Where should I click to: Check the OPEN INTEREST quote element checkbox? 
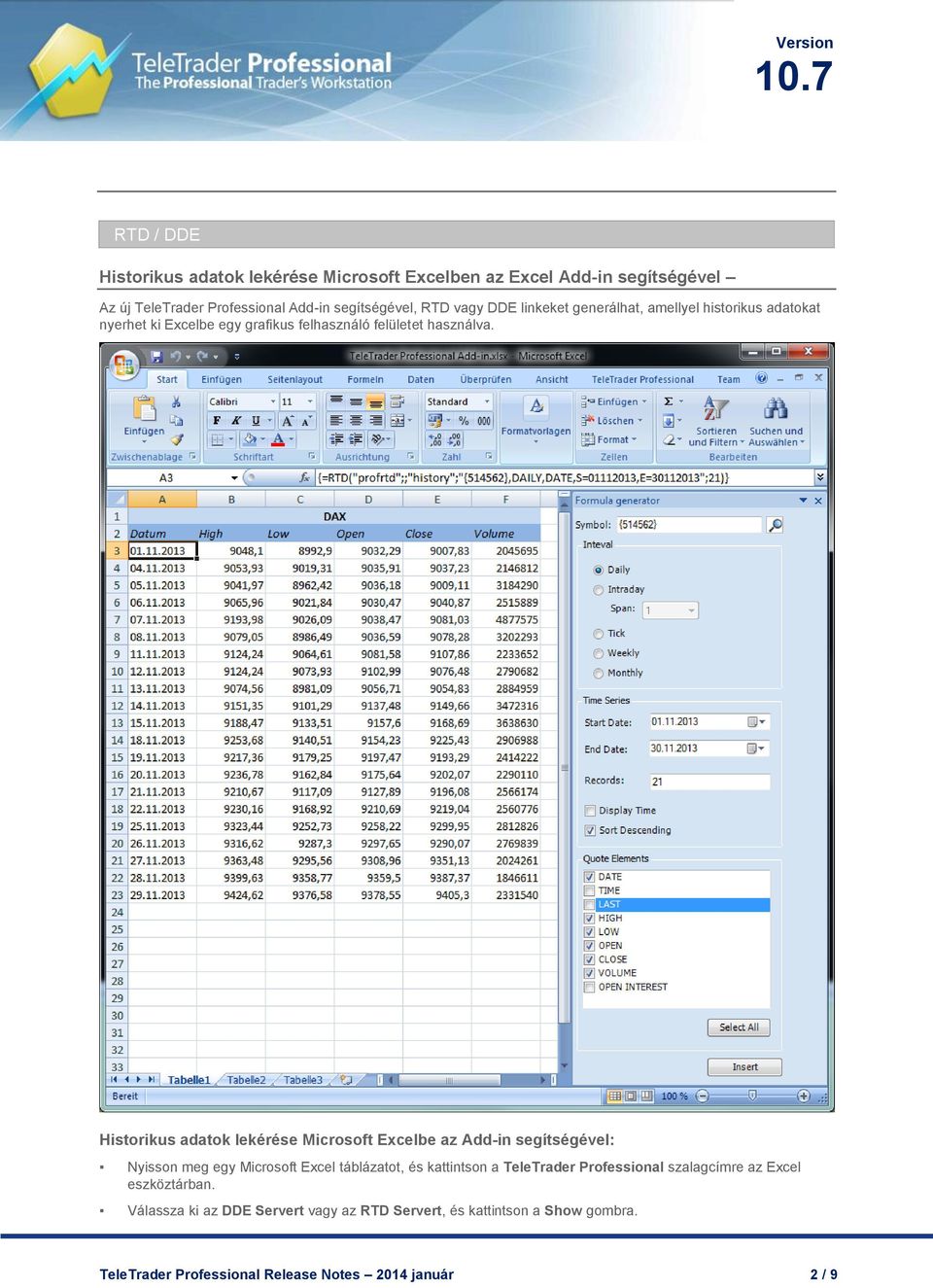click(x=589, y=987)
